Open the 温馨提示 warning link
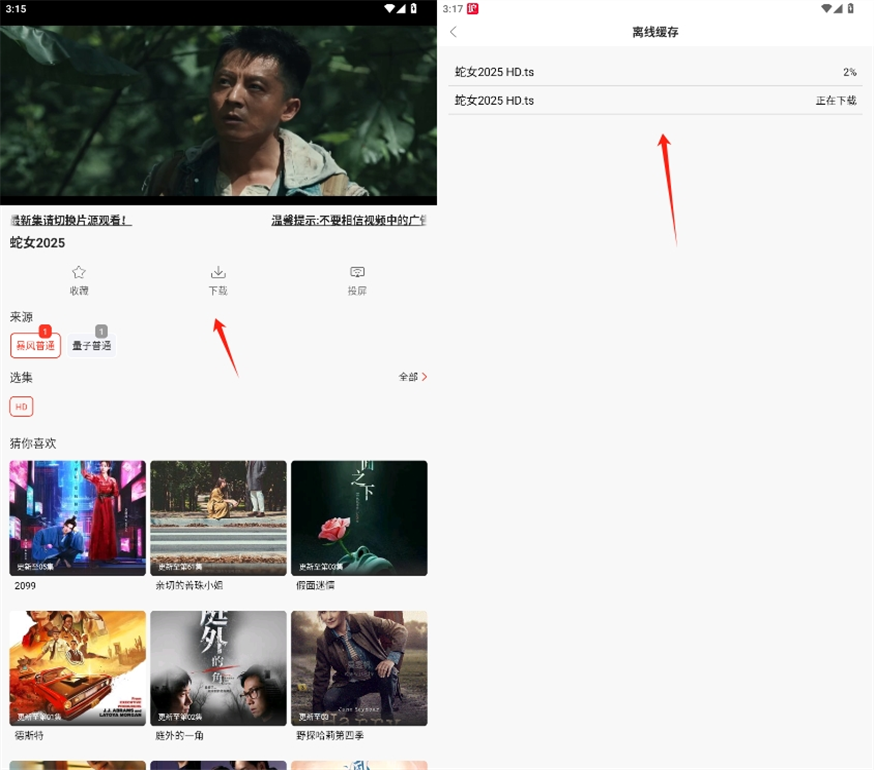Viewport: 874px width, 770px height. coord(349,220)
